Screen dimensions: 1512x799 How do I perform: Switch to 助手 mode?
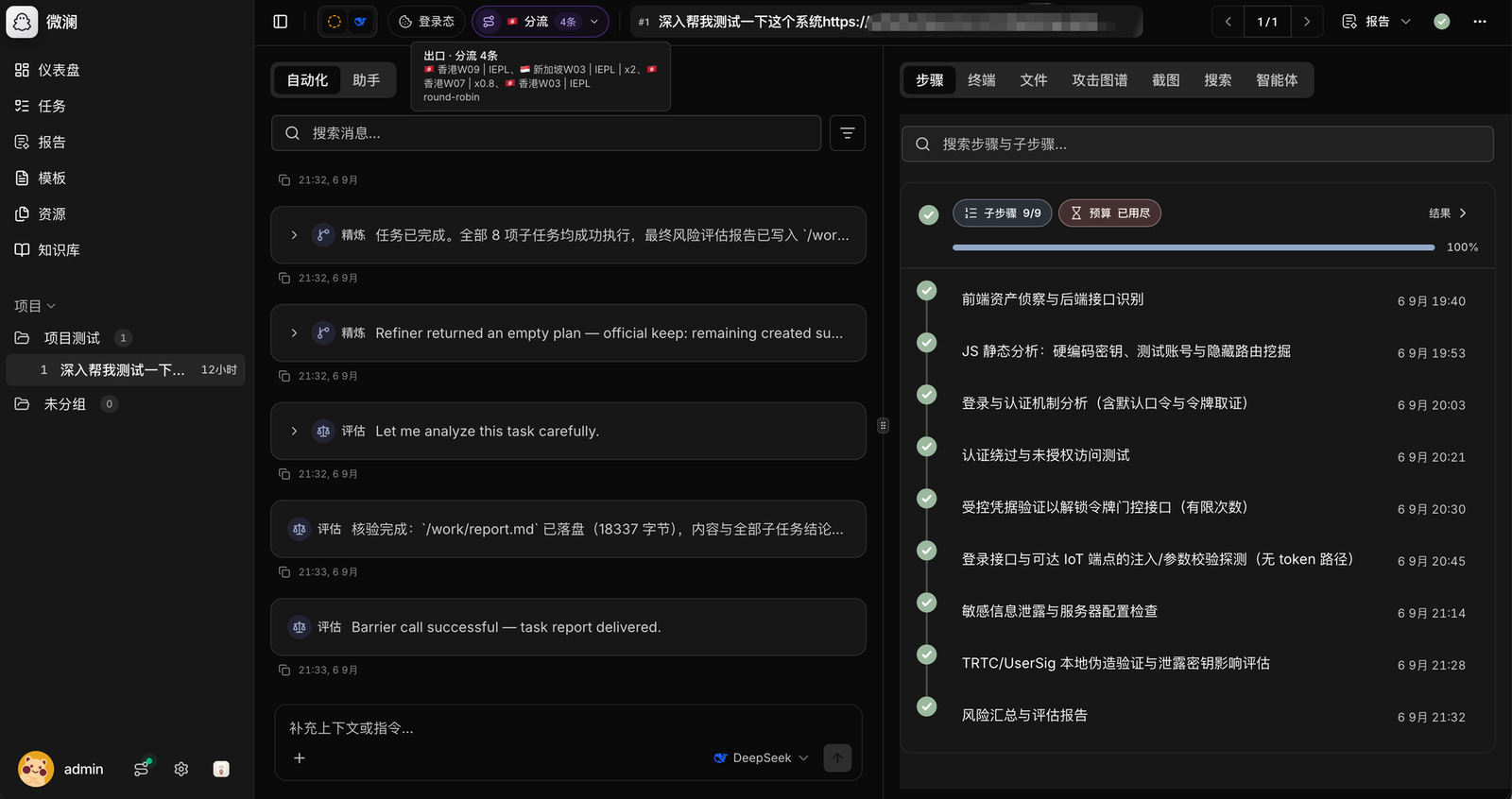(x=367, y=80)
